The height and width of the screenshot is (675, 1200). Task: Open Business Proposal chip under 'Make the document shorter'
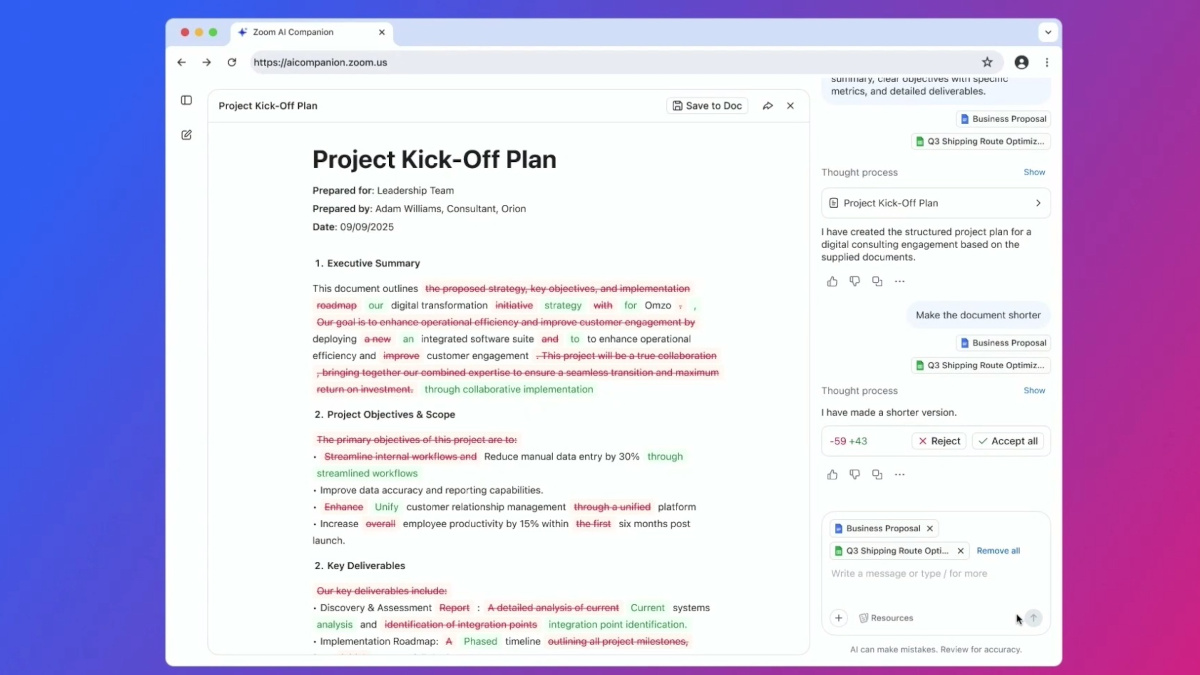pos(1003,343)
